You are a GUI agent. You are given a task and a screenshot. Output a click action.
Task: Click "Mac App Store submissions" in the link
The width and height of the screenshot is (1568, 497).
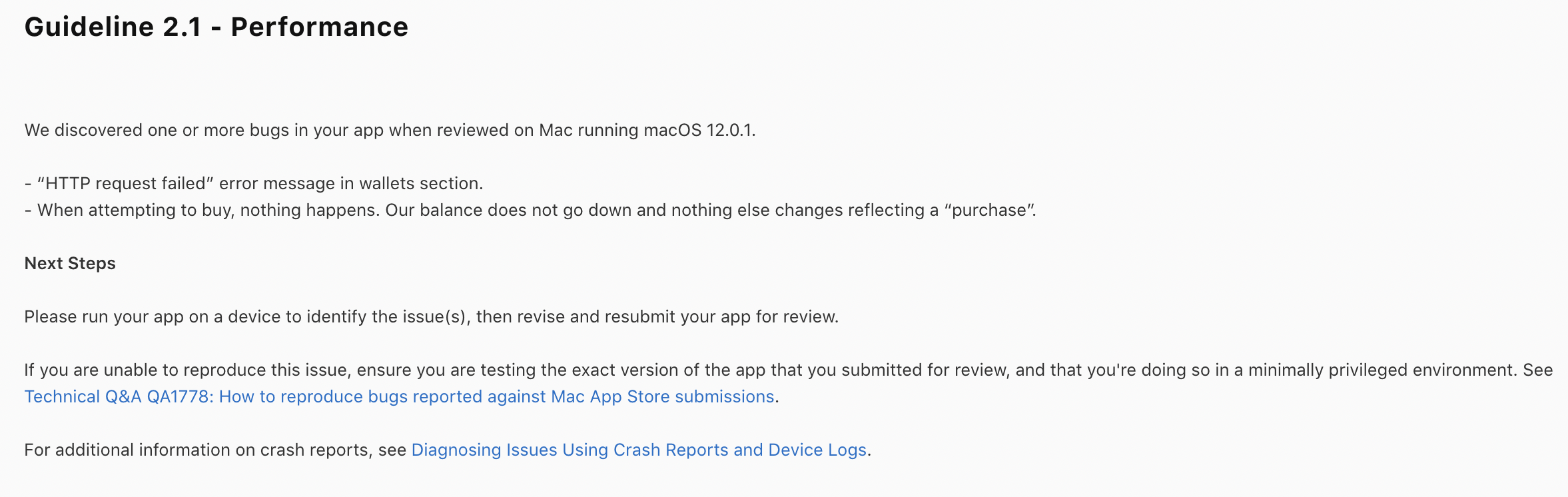662,397
